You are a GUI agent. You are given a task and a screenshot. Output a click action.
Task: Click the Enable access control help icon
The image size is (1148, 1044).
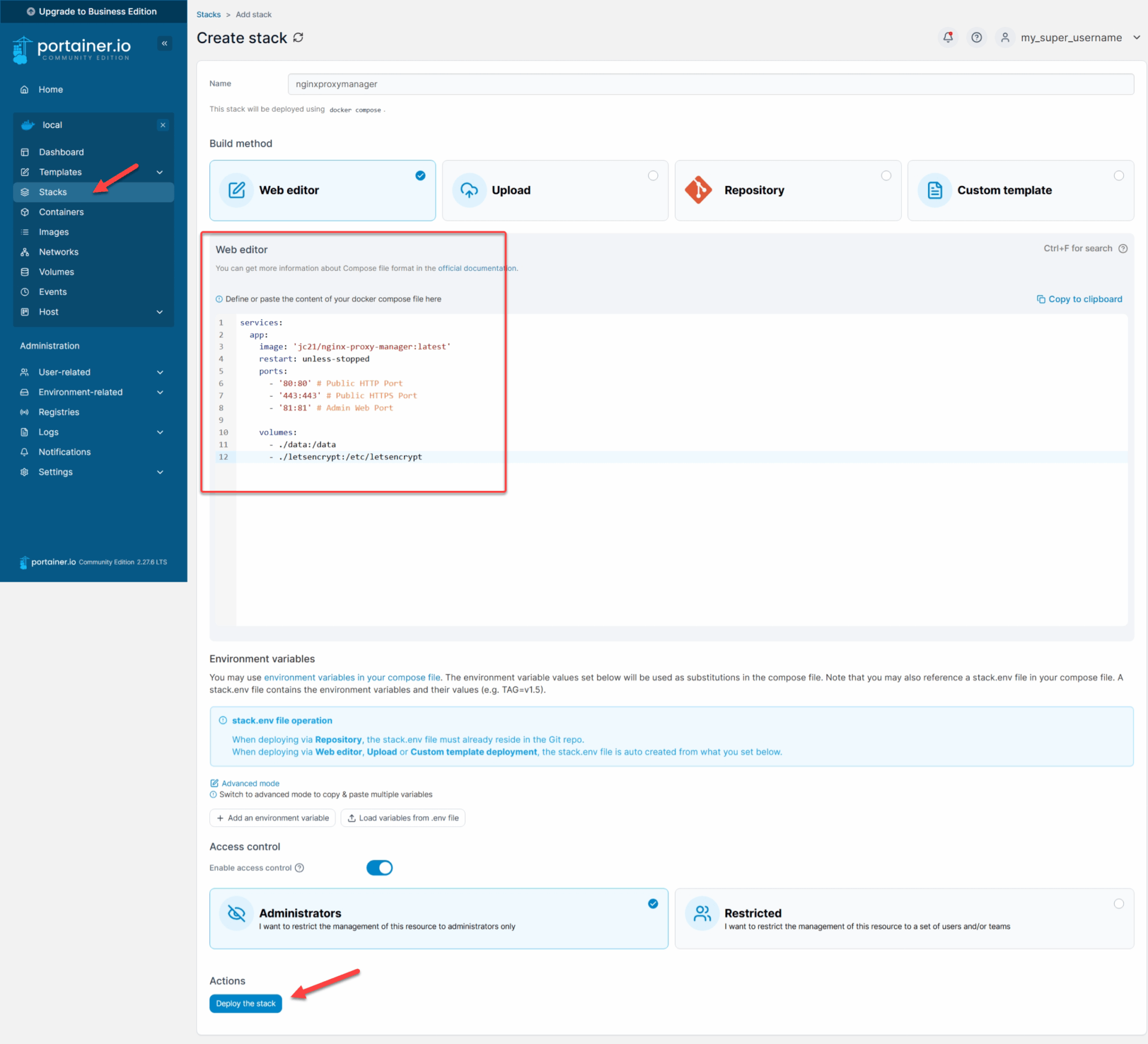point(300,868)
